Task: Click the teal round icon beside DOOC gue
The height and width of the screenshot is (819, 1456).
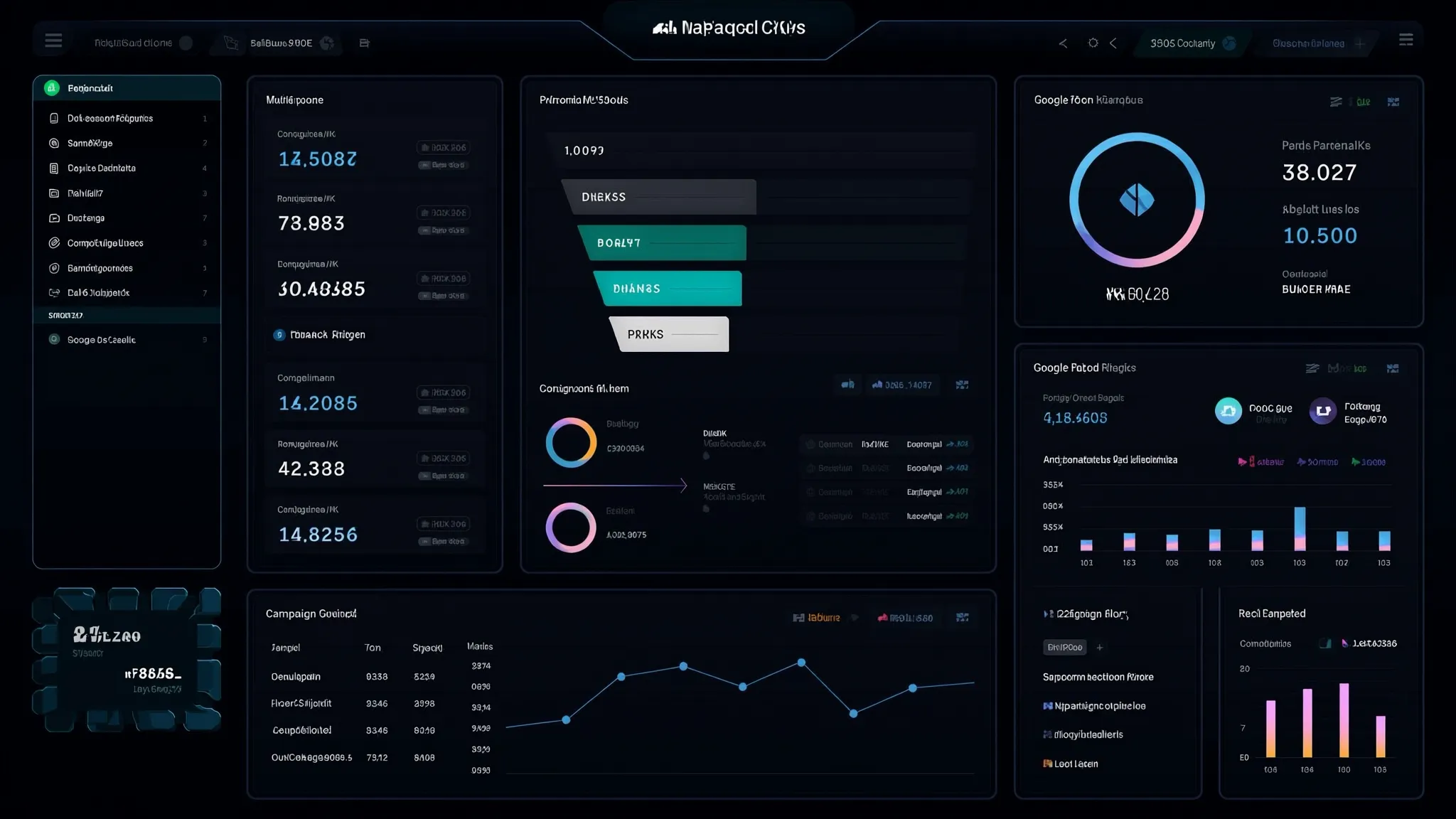Action: pos(1228,411)
